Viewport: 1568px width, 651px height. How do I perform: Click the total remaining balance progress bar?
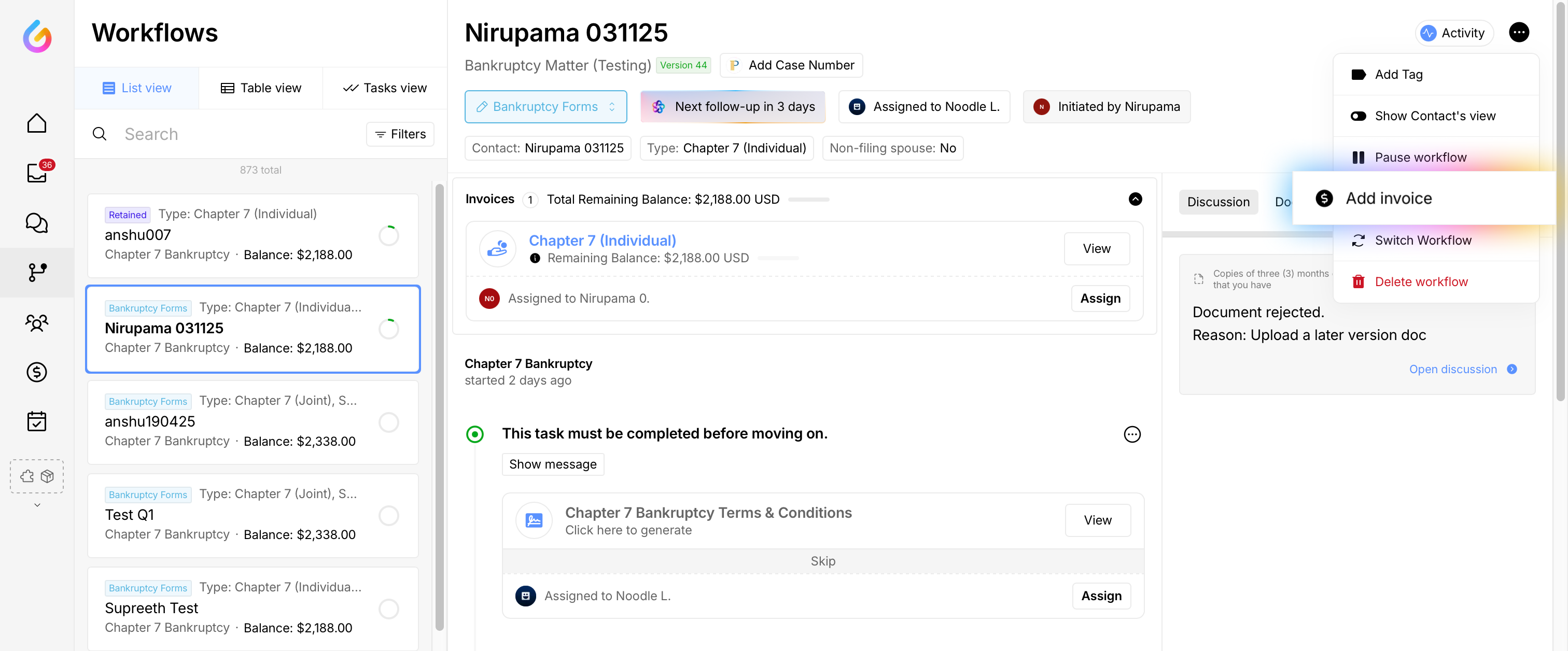pos(808,200)
